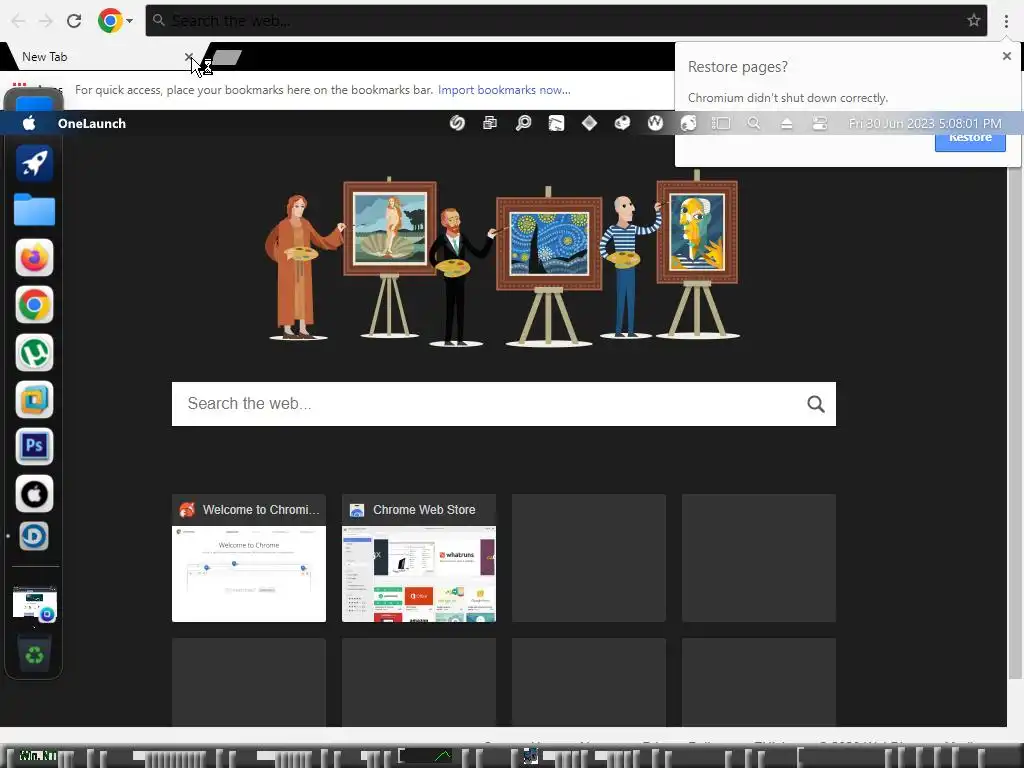Open the recycle bin in the dock

click(34, 654)
